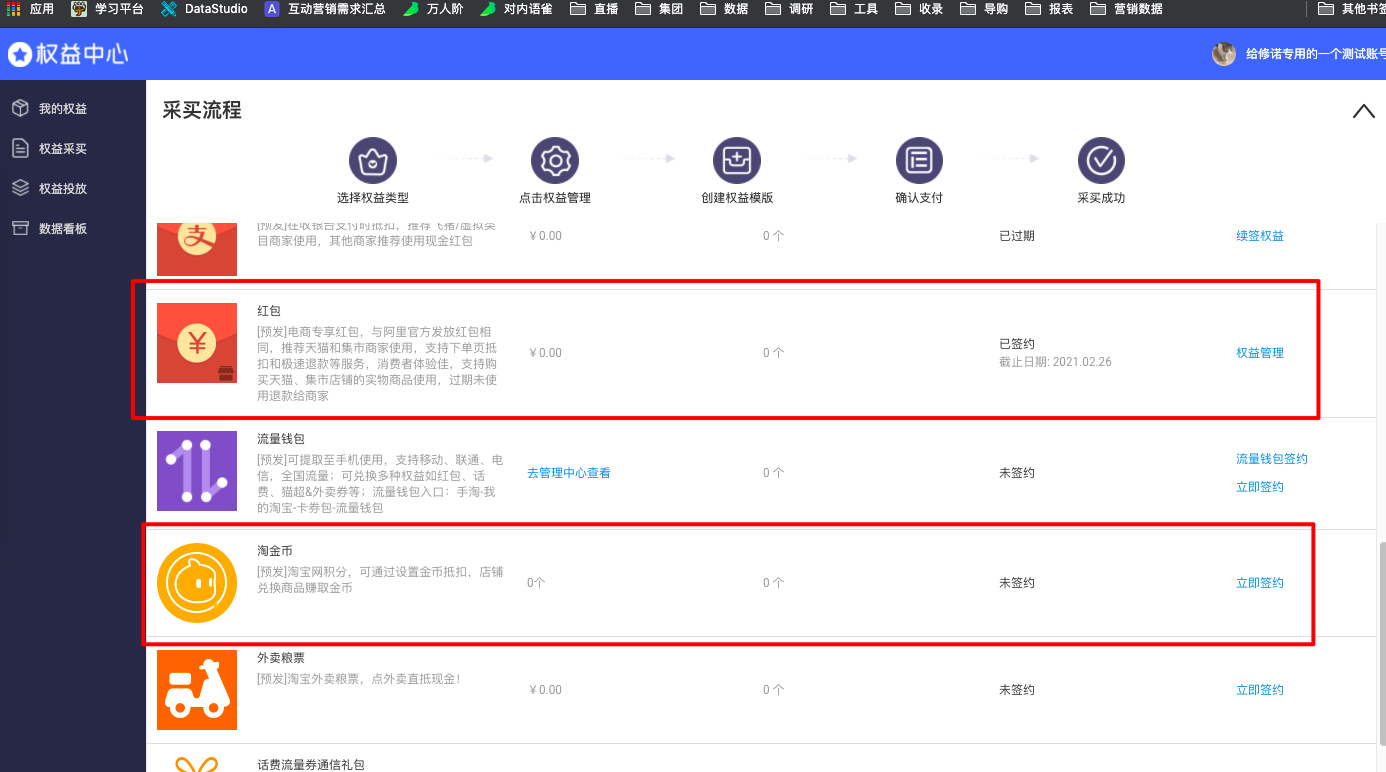The width and height of the screenshot is (1386, 772).
Task: Click 立即签约 for 淘金币
Action: tap(1259, 583)
